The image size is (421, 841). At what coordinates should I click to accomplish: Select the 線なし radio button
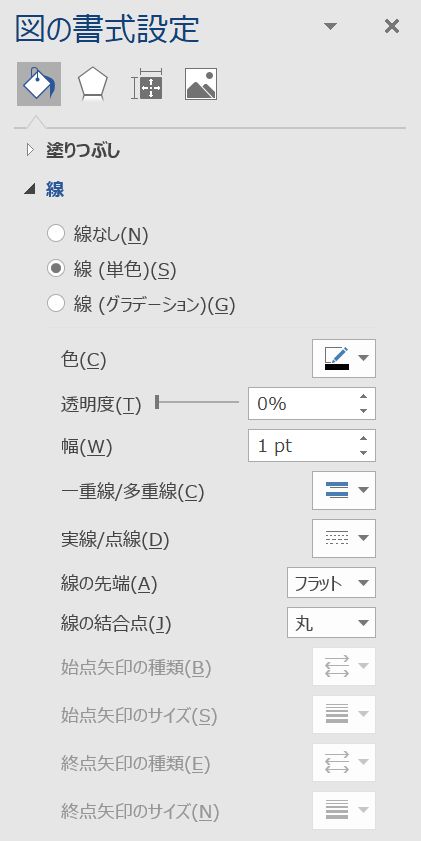click(56, 234)
